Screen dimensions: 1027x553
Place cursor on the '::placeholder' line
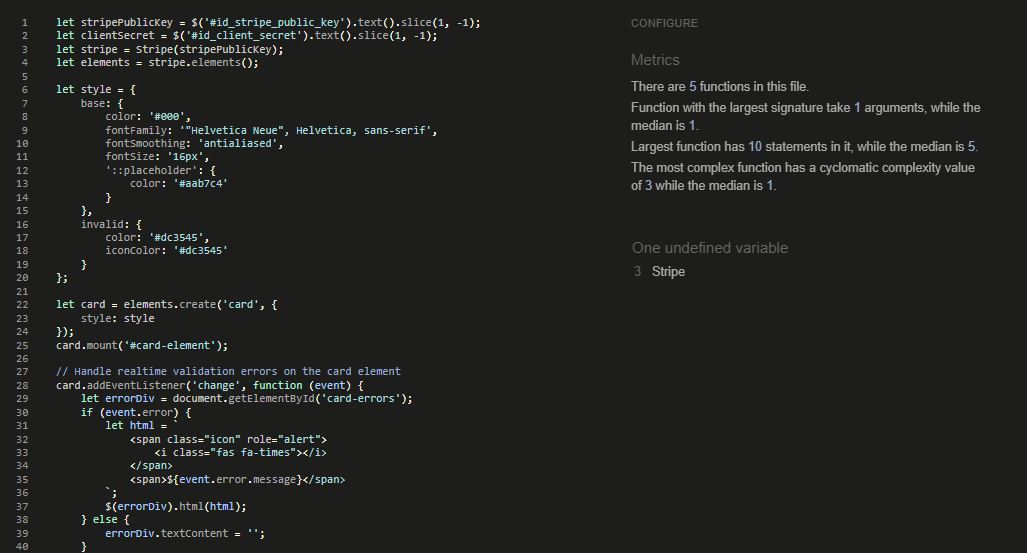[160, 170]
